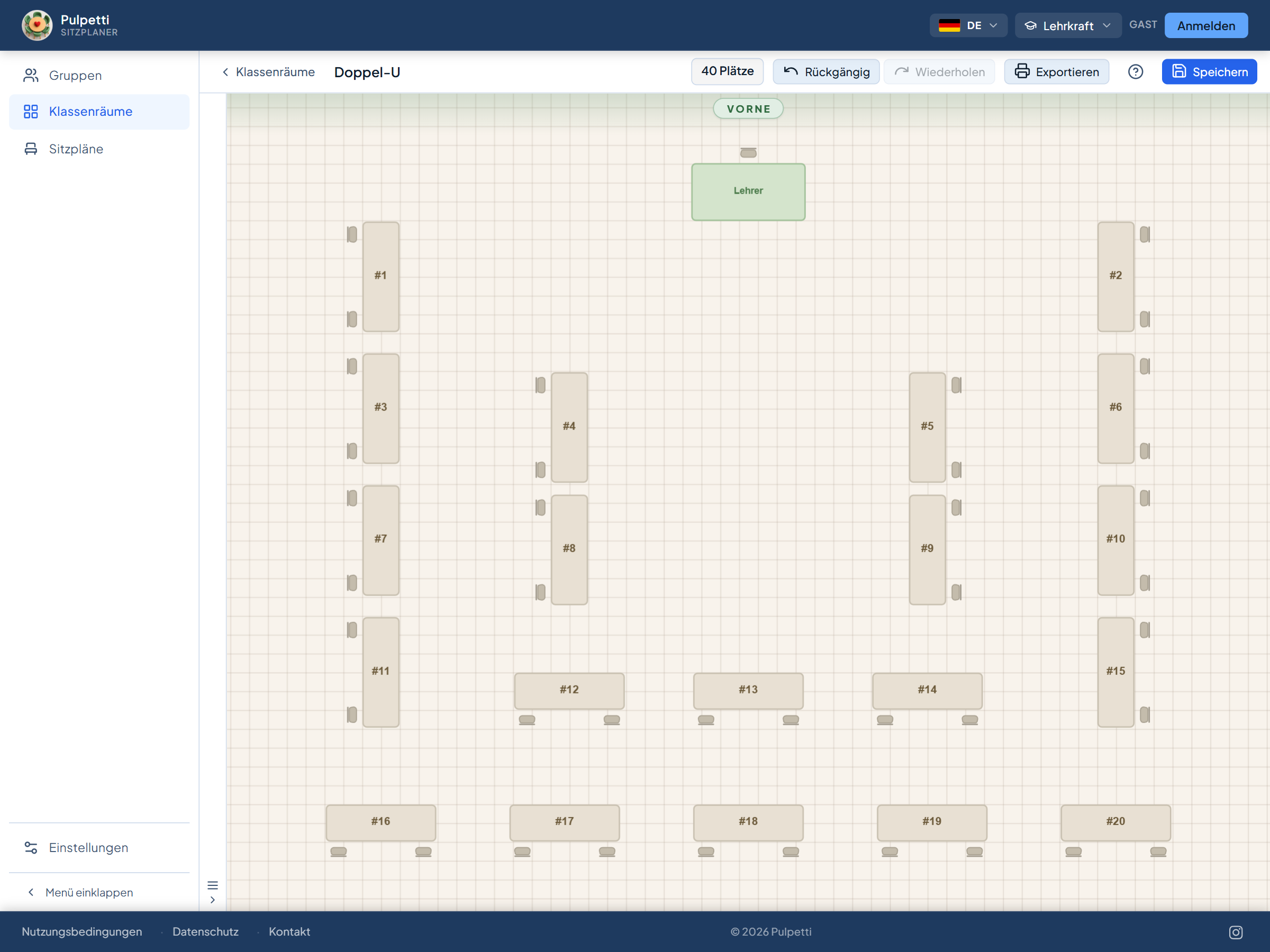This screenshot has height=952, width=1270.
Task: Select desk #19 on the canvas
Action: (x=932, y=822)
